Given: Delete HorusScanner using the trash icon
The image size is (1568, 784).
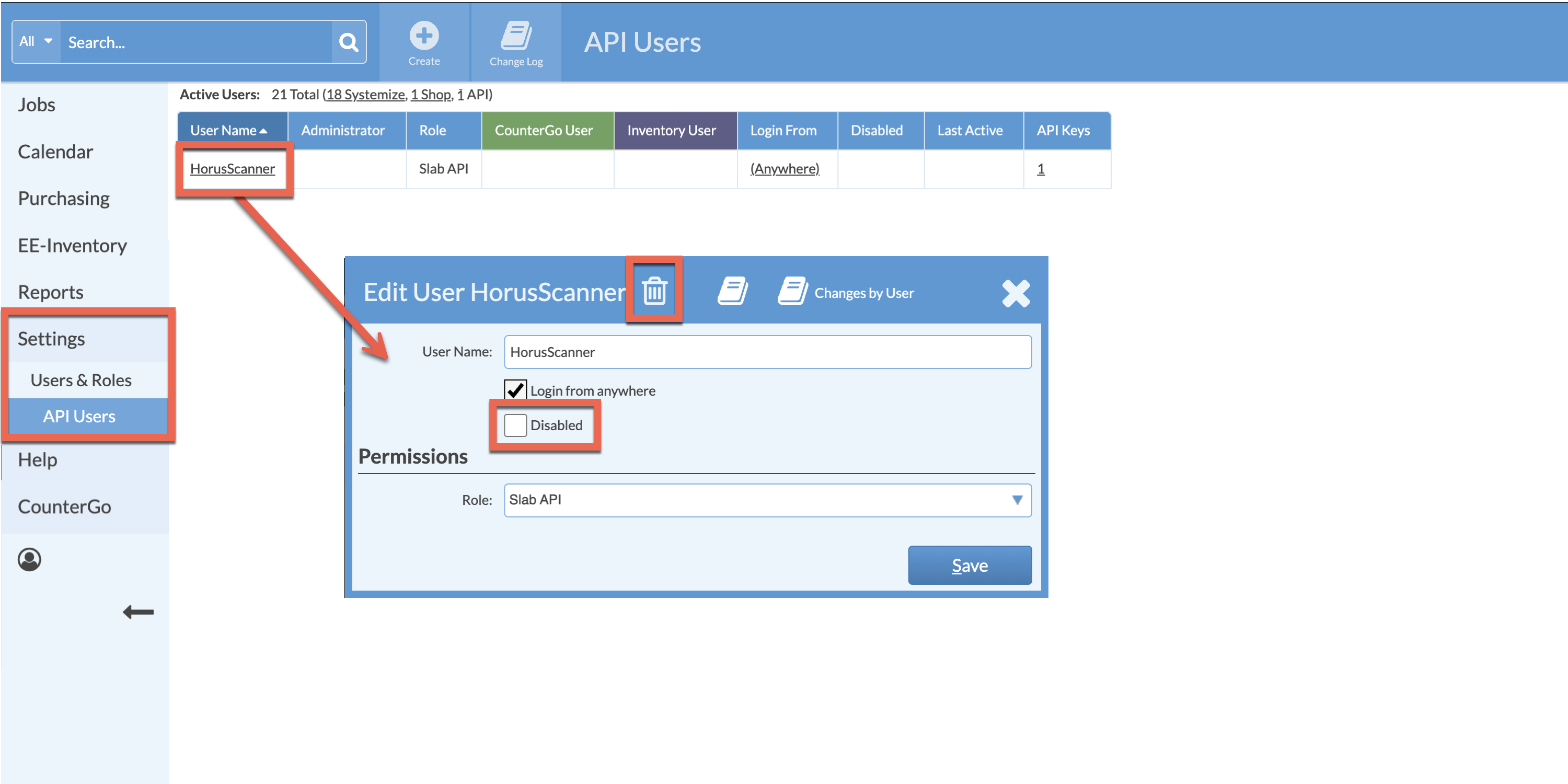Looking at the screenshot, I should click(x=654, y=291).
